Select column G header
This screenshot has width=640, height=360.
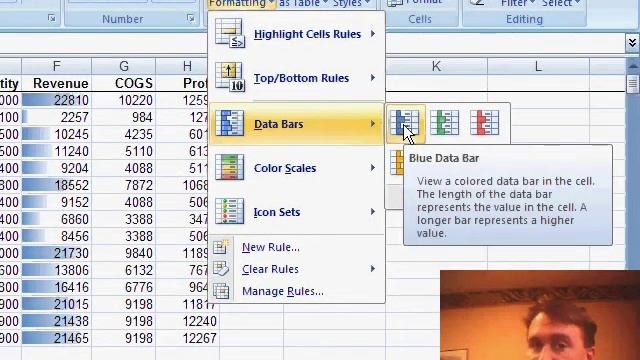click(124, 66)
